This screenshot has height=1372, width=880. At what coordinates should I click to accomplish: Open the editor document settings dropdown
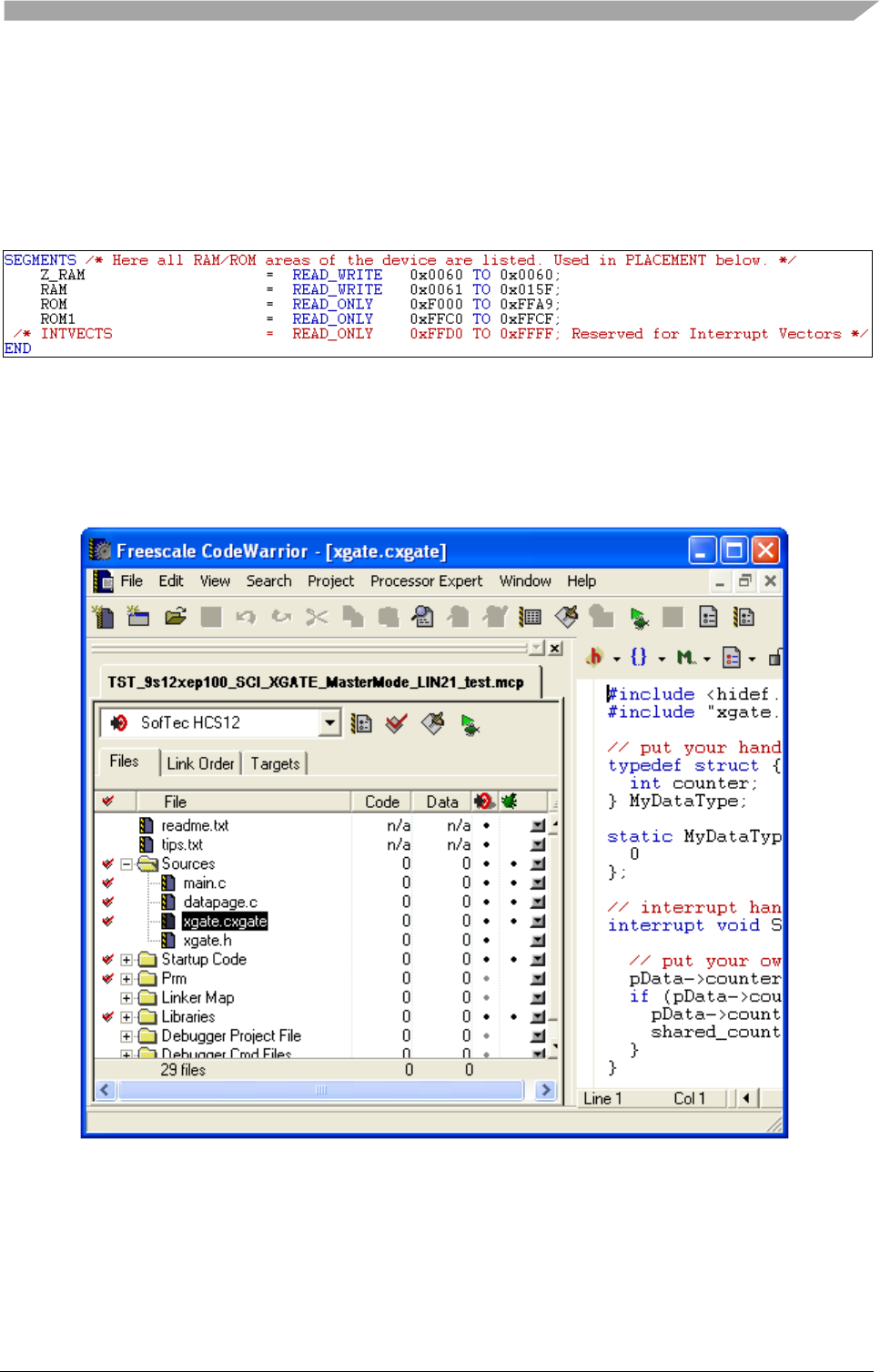point(739,657)
